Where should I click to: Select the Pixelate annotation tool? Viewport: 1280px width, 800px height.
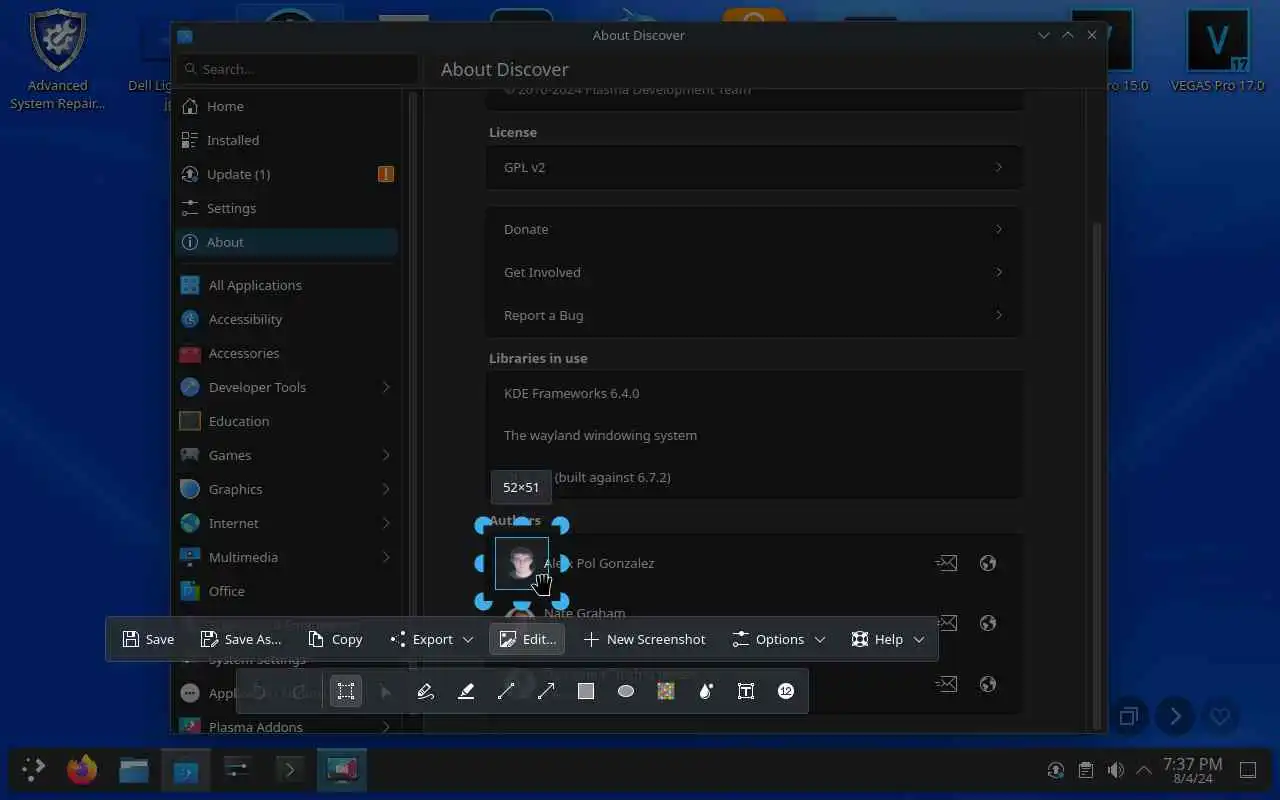[x=666, y=691]
